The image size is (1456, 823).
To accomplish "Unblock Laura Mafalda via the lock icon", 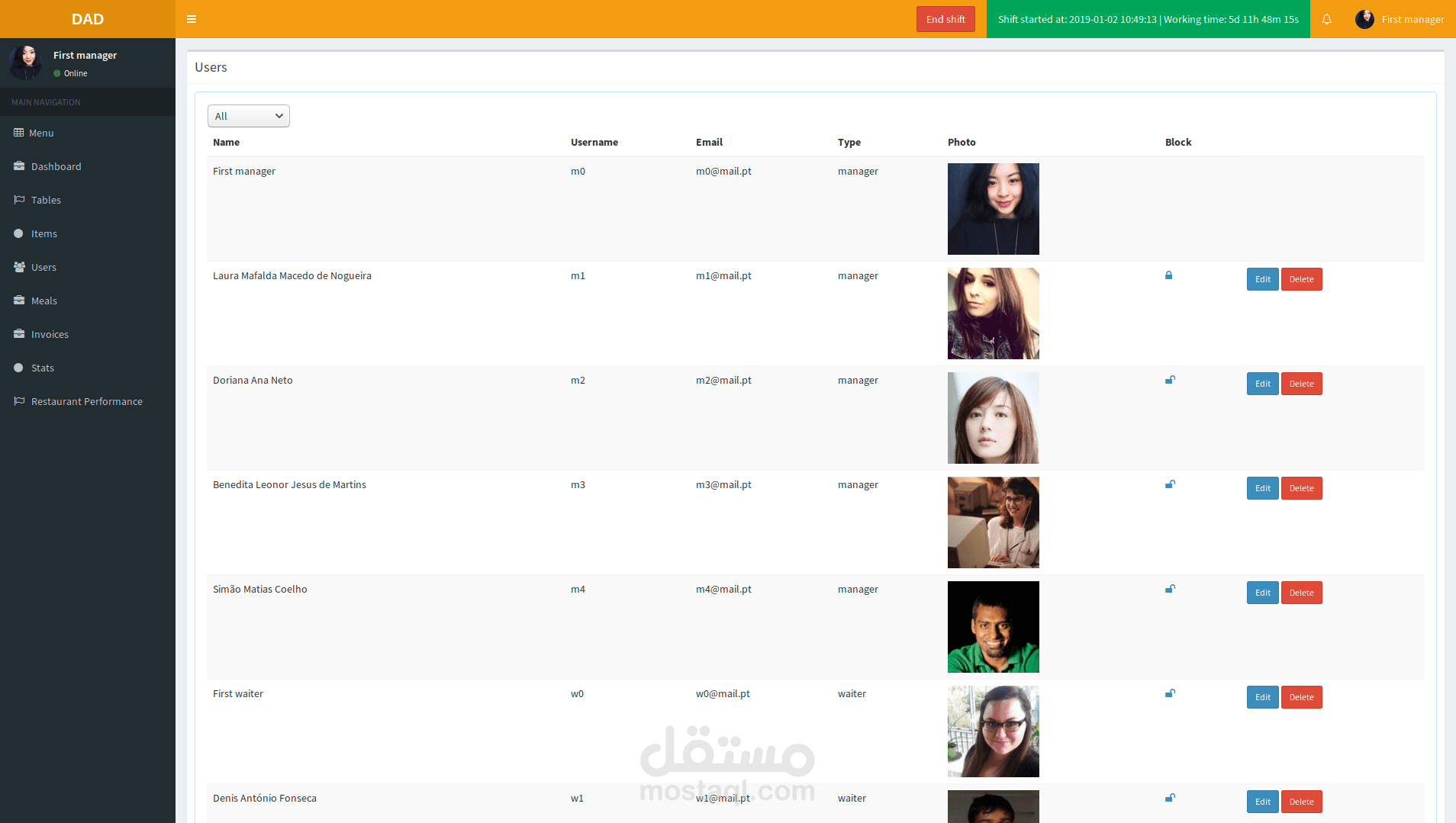I will point(1168,275).
